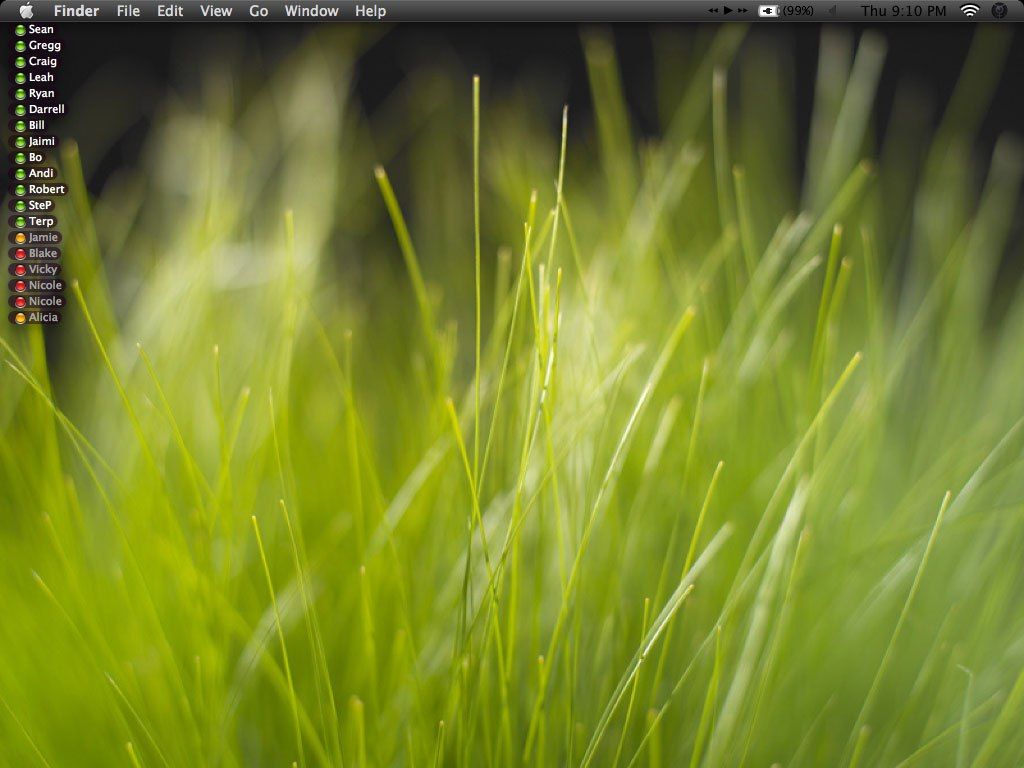1024x768 pixels.
Task: Click the play button in menu bar
Action: pos(728,10)
